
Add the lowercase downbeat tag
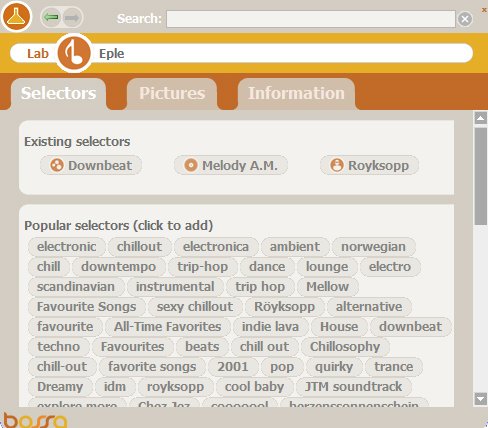(411, 327)
